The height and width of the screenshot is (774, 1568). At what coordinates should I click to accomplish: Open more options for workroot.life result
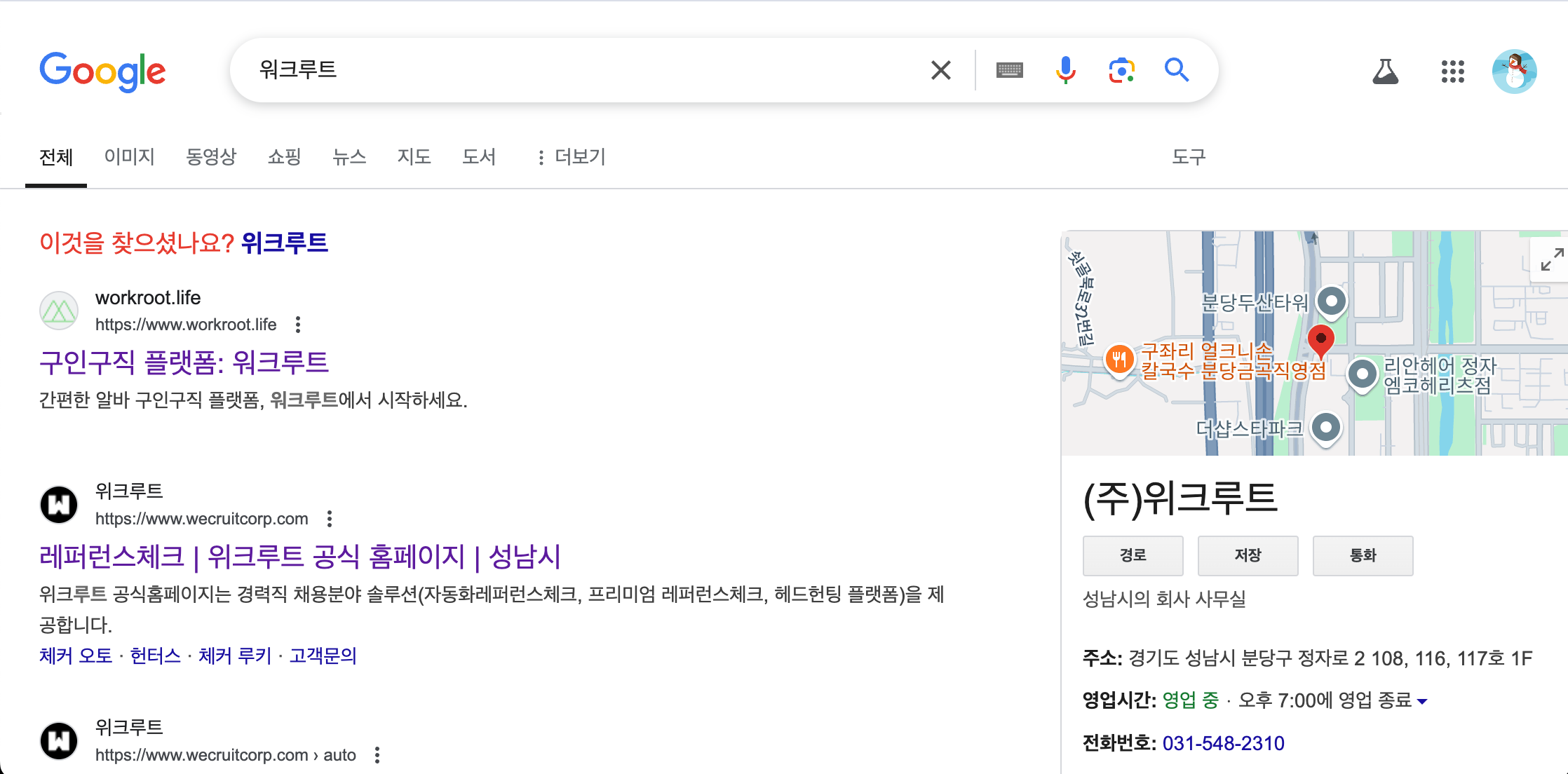click(298, 325)
